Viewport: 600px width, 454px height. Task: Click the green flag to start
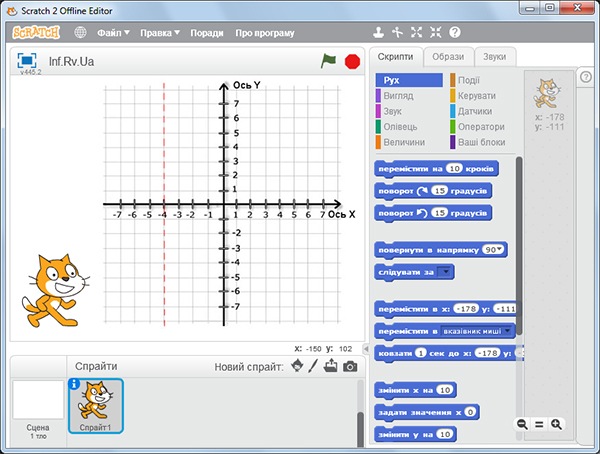(x=329, y=61)
